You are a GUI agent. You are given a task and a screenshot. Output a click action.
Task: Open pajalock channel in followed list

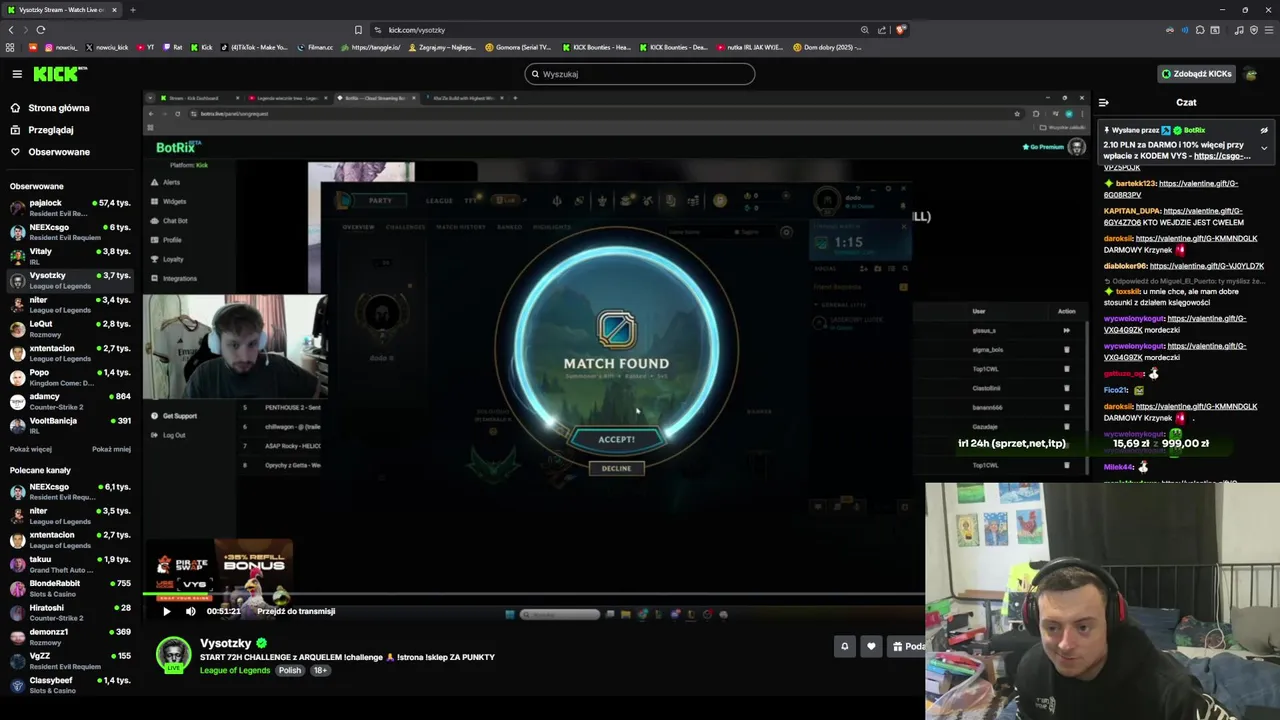70,208
